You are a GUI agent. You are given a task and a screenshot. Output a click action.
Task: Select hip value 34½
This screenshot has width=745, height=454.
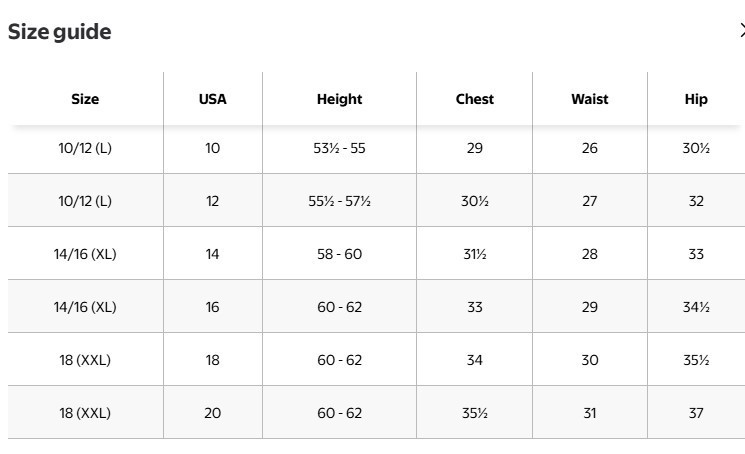696,307
